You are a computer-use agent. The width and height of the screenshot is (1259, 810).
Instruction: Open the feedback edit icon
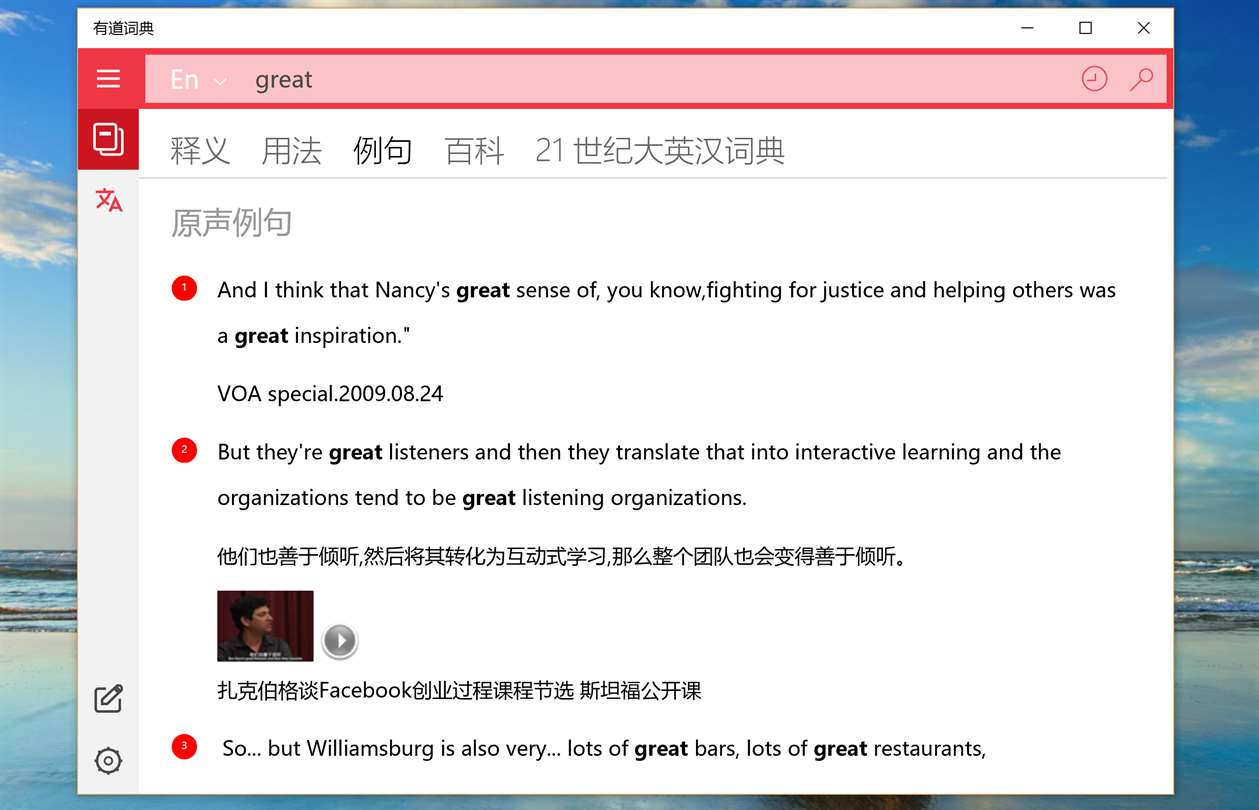[108, 699]
